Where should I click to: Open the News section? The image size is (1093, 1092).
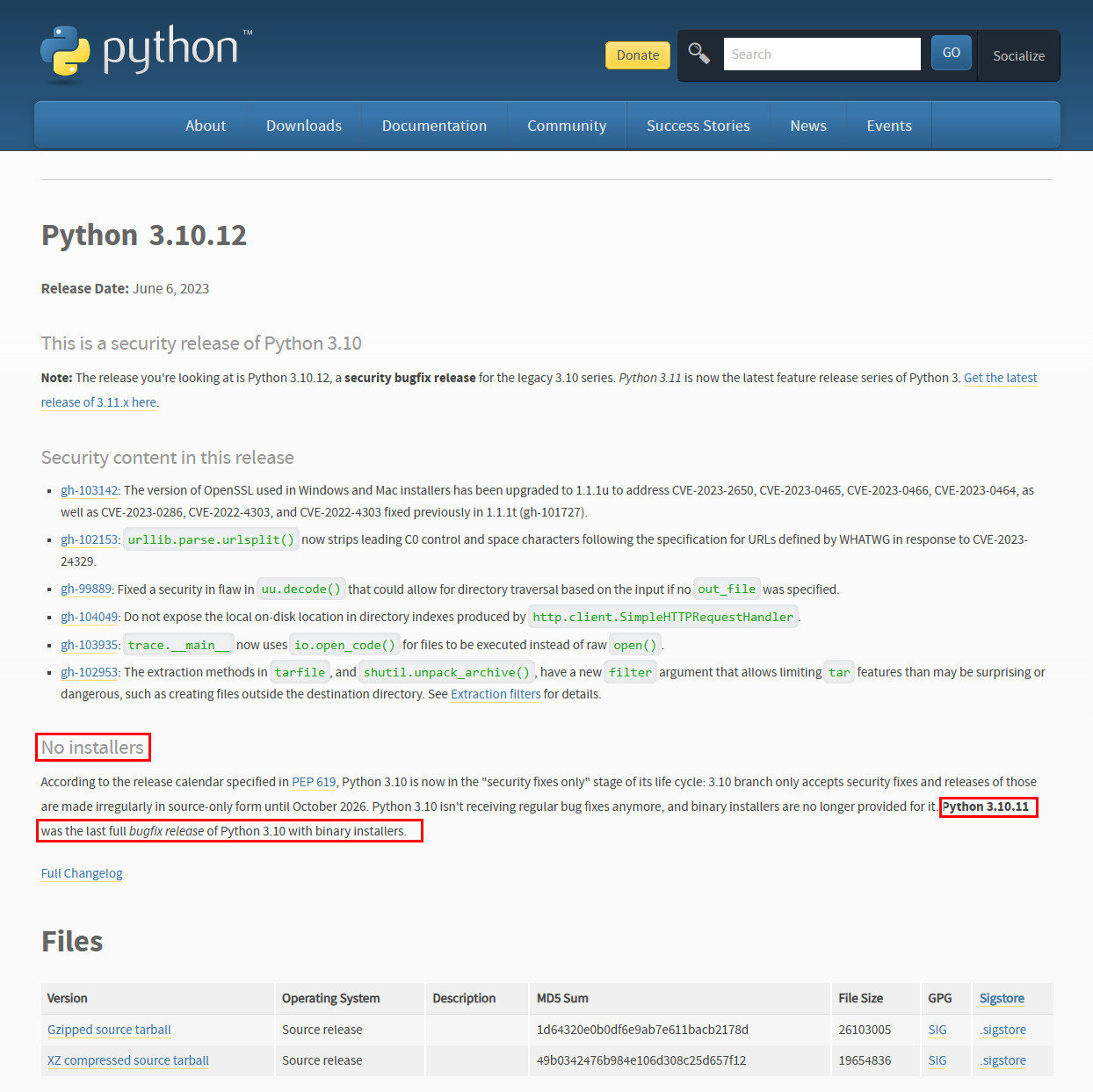[x=807, y=125]
